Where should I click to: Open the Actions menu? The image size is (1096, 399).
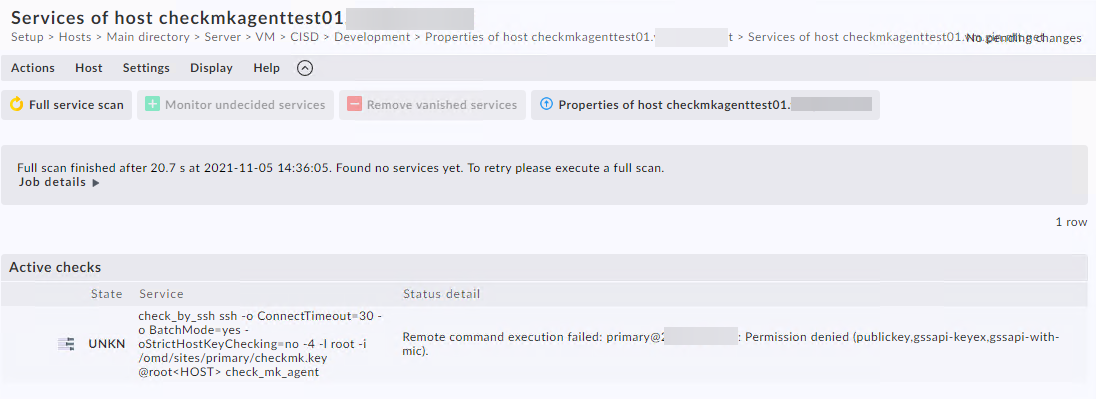click(33, 68)
